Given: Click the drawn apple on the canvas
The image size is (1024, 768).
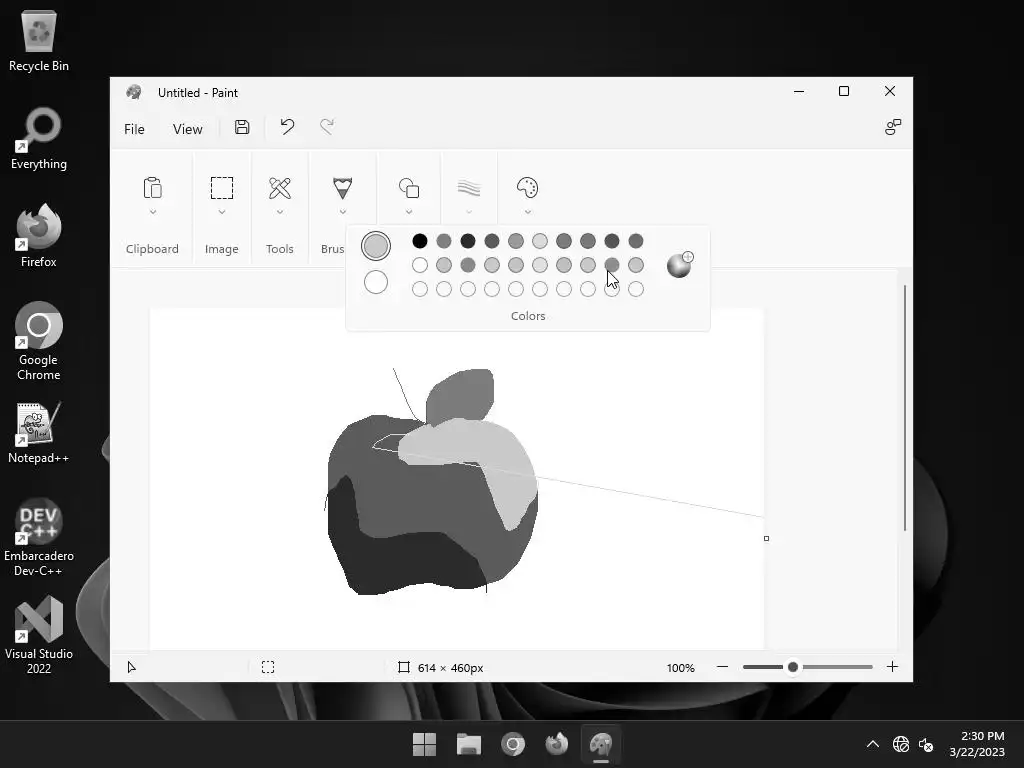Looking at the screenshot, I should [432, 483].
